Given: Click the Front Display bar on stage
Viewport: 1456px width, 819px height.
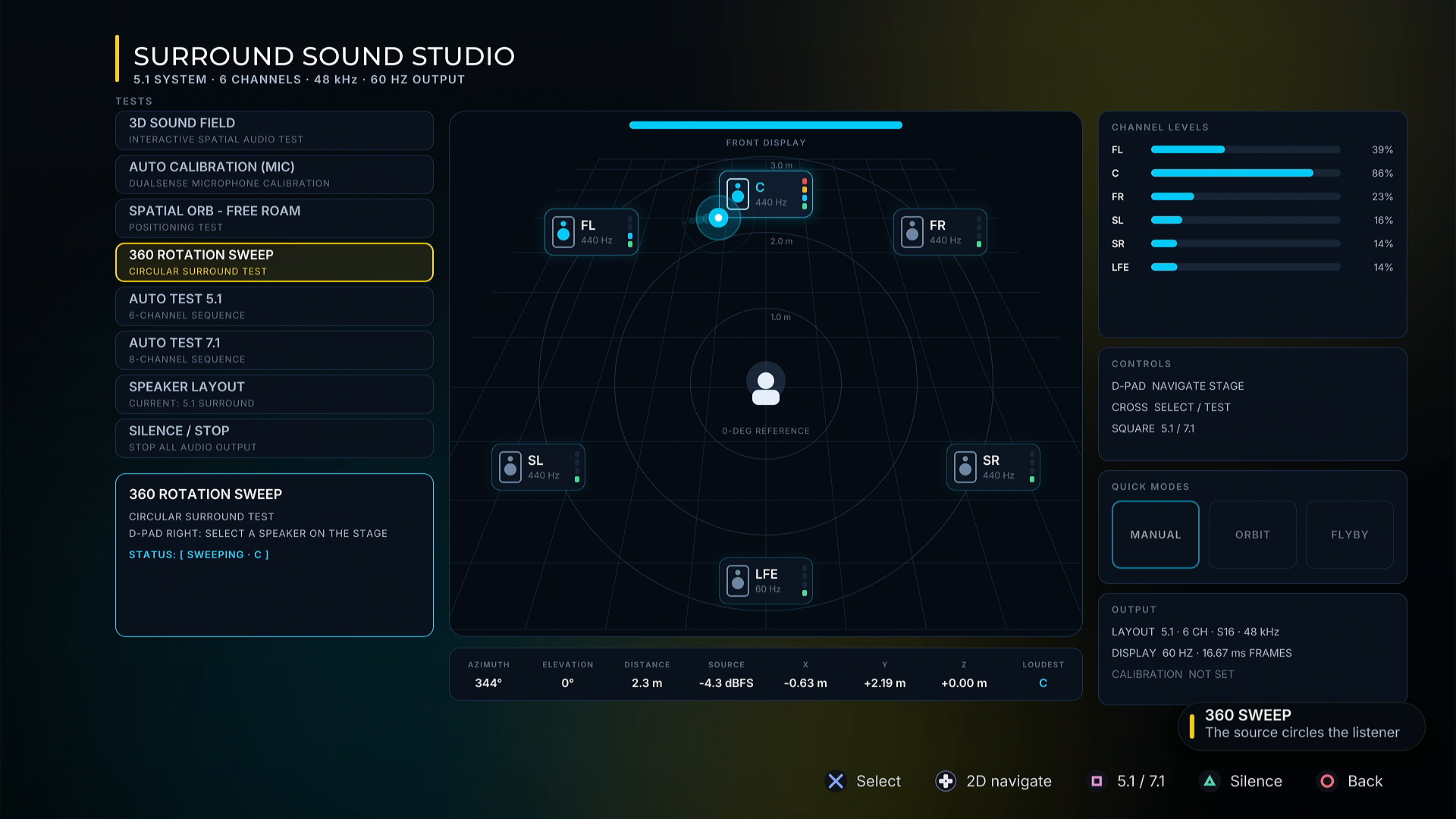Looking at the screenshot, I should 766,125.
